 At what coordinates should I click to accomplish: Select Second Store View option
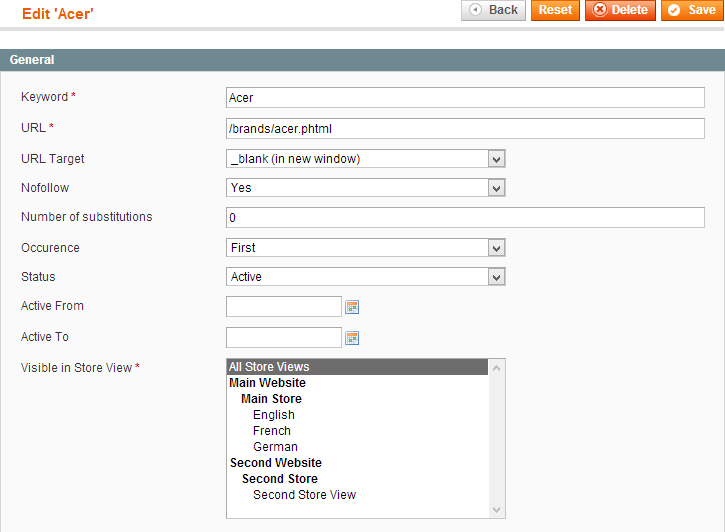coord(304,495)
